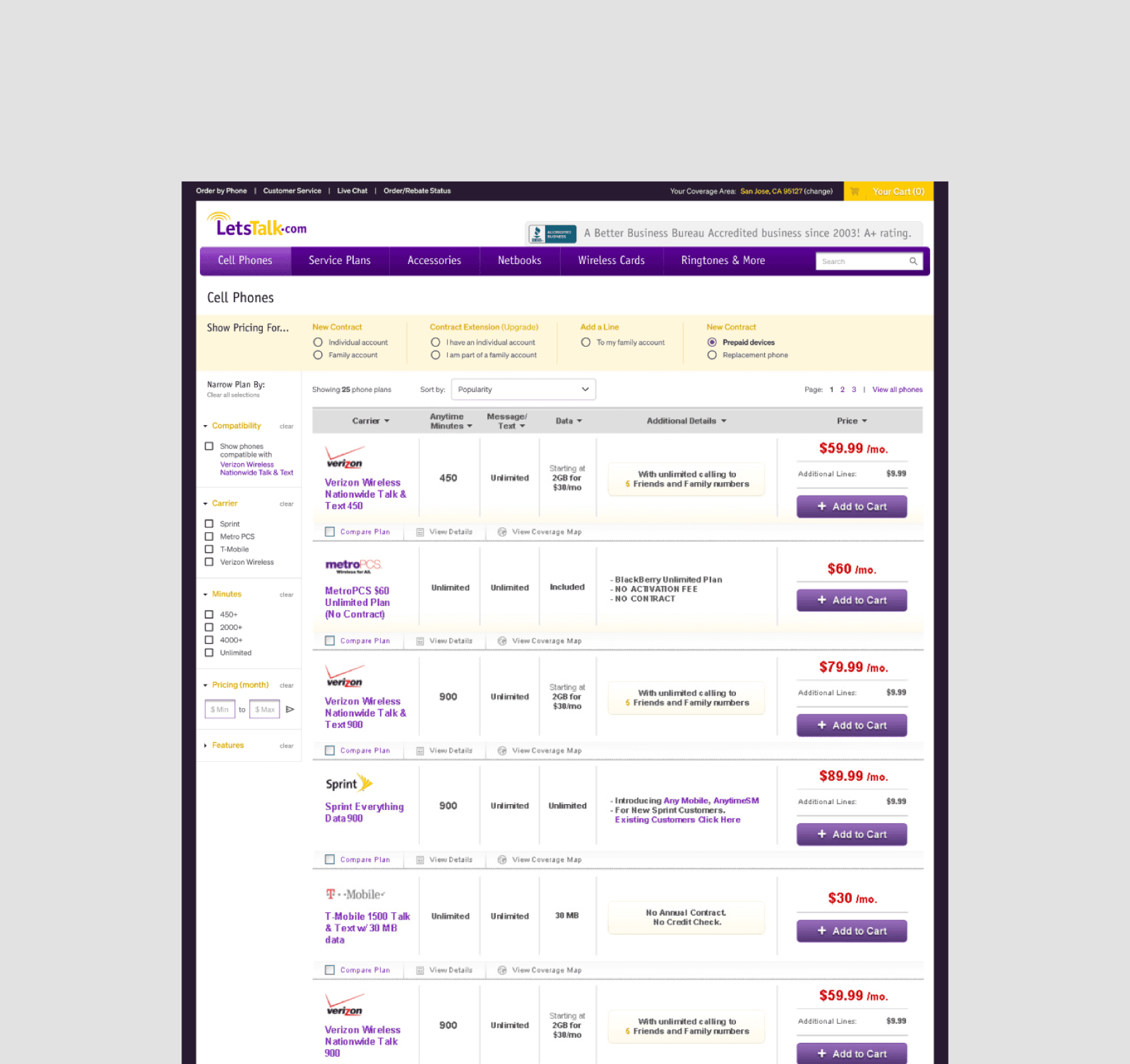Open the Cell Phones tab
Image resolution: width=1130 pixels, height=1064 pixels.
tap(245, 261)
